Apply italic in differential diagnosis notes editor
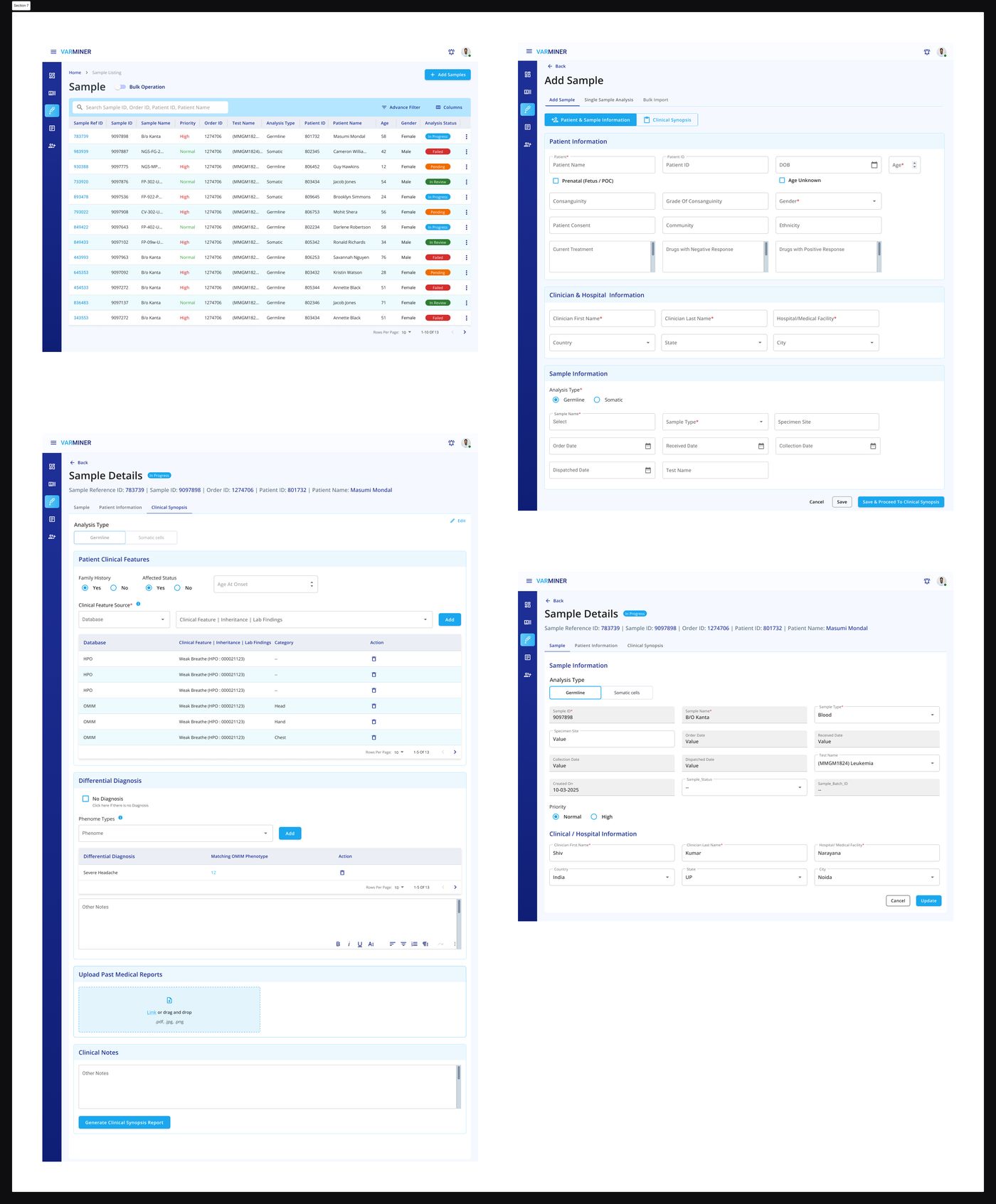The height and width of the screenshot is (1204, 996). [x=349, y=944]
